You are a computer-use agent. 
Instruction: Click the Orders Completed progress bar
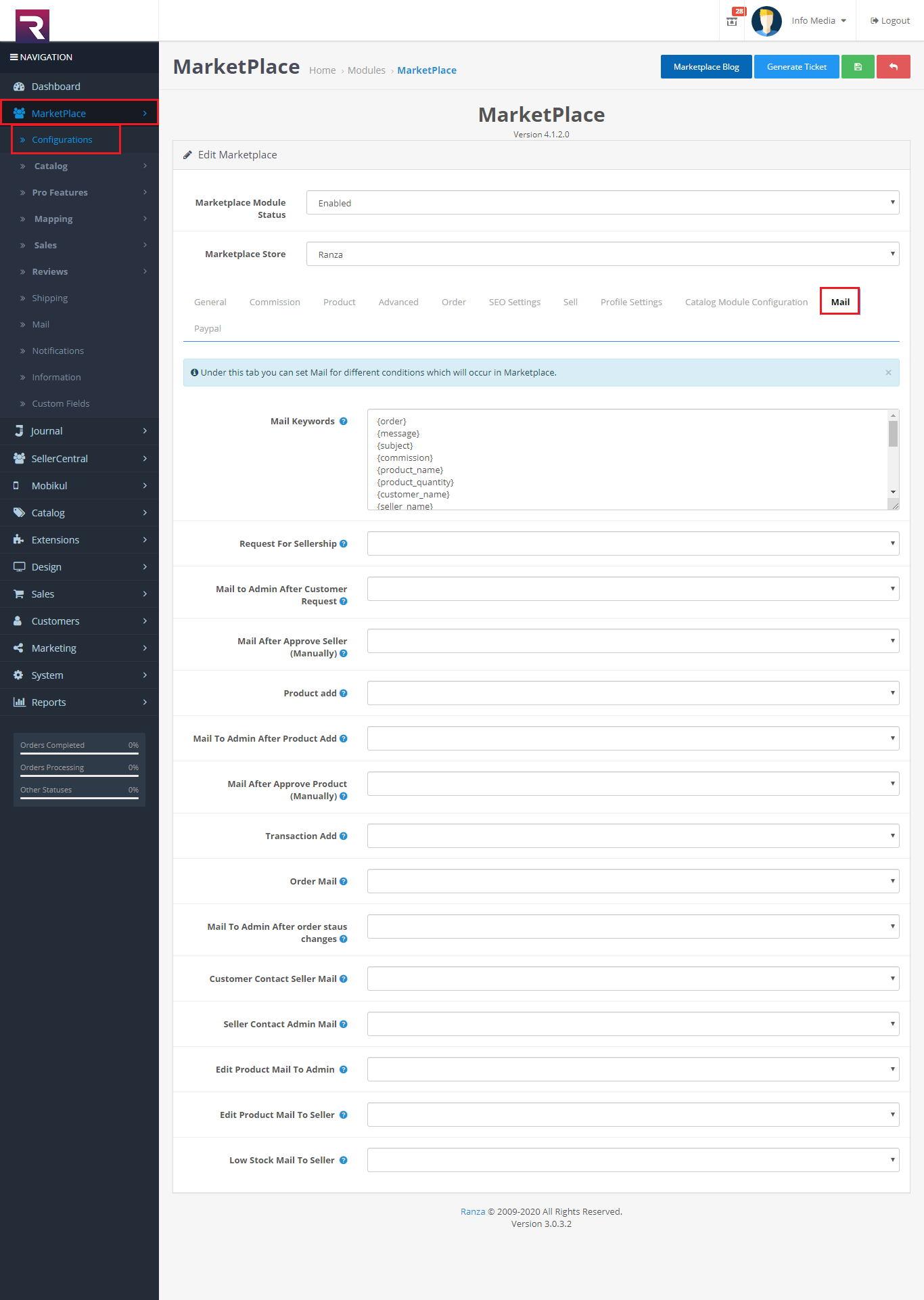point(79,753)
